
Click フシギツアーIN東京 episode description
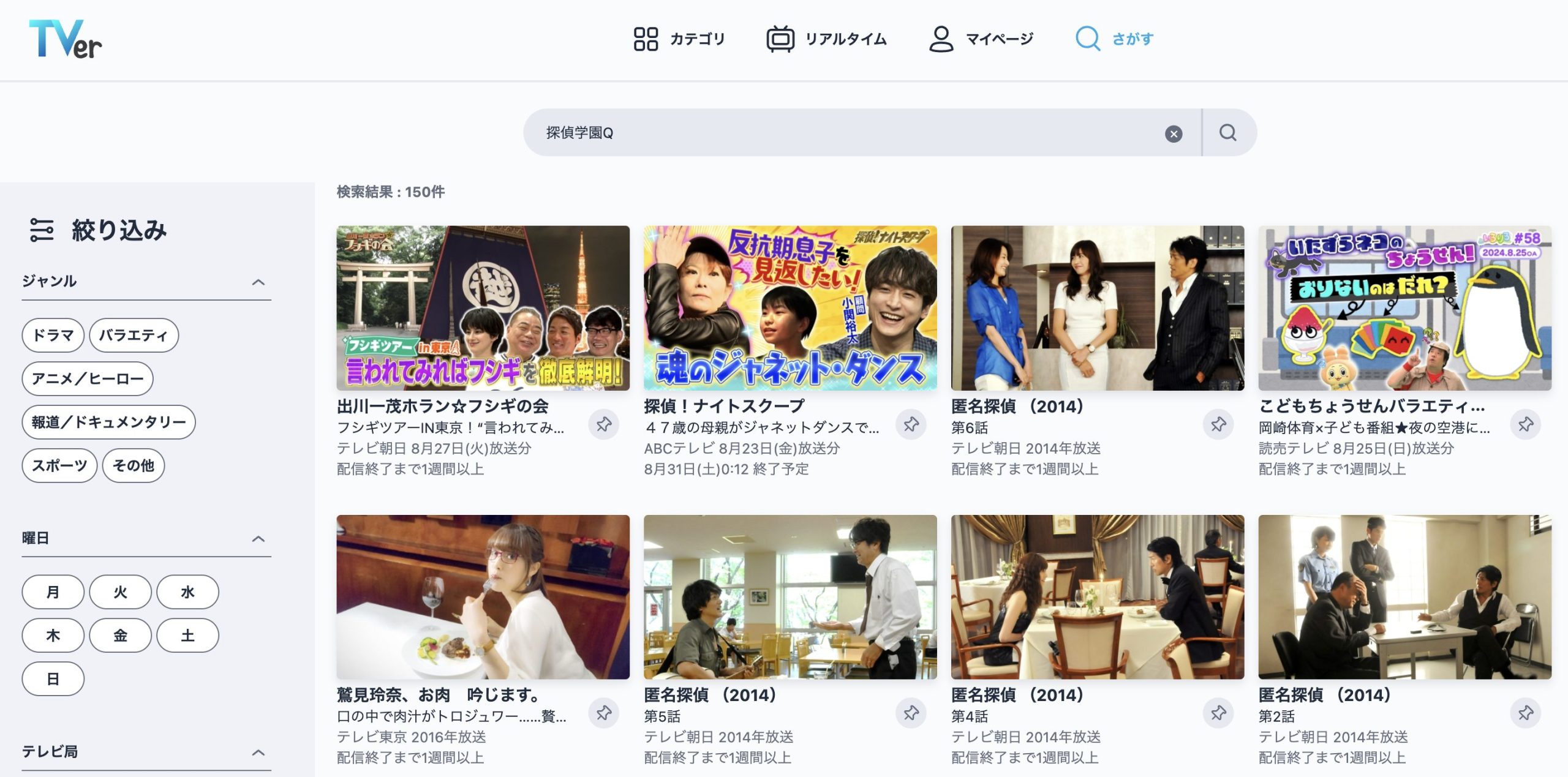click(451, 427)
